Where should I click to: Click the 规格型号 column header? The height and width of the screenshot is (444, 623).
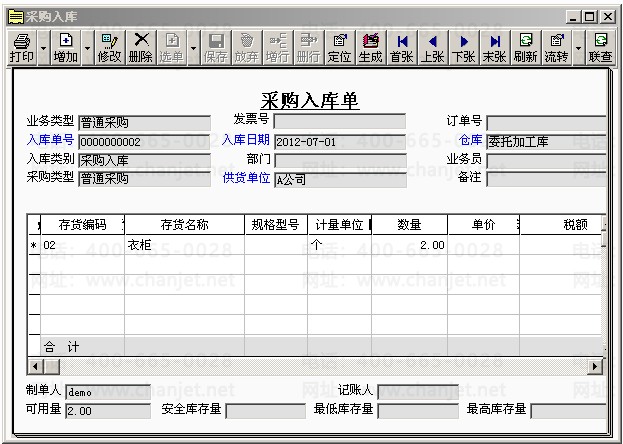coord(276,225)
